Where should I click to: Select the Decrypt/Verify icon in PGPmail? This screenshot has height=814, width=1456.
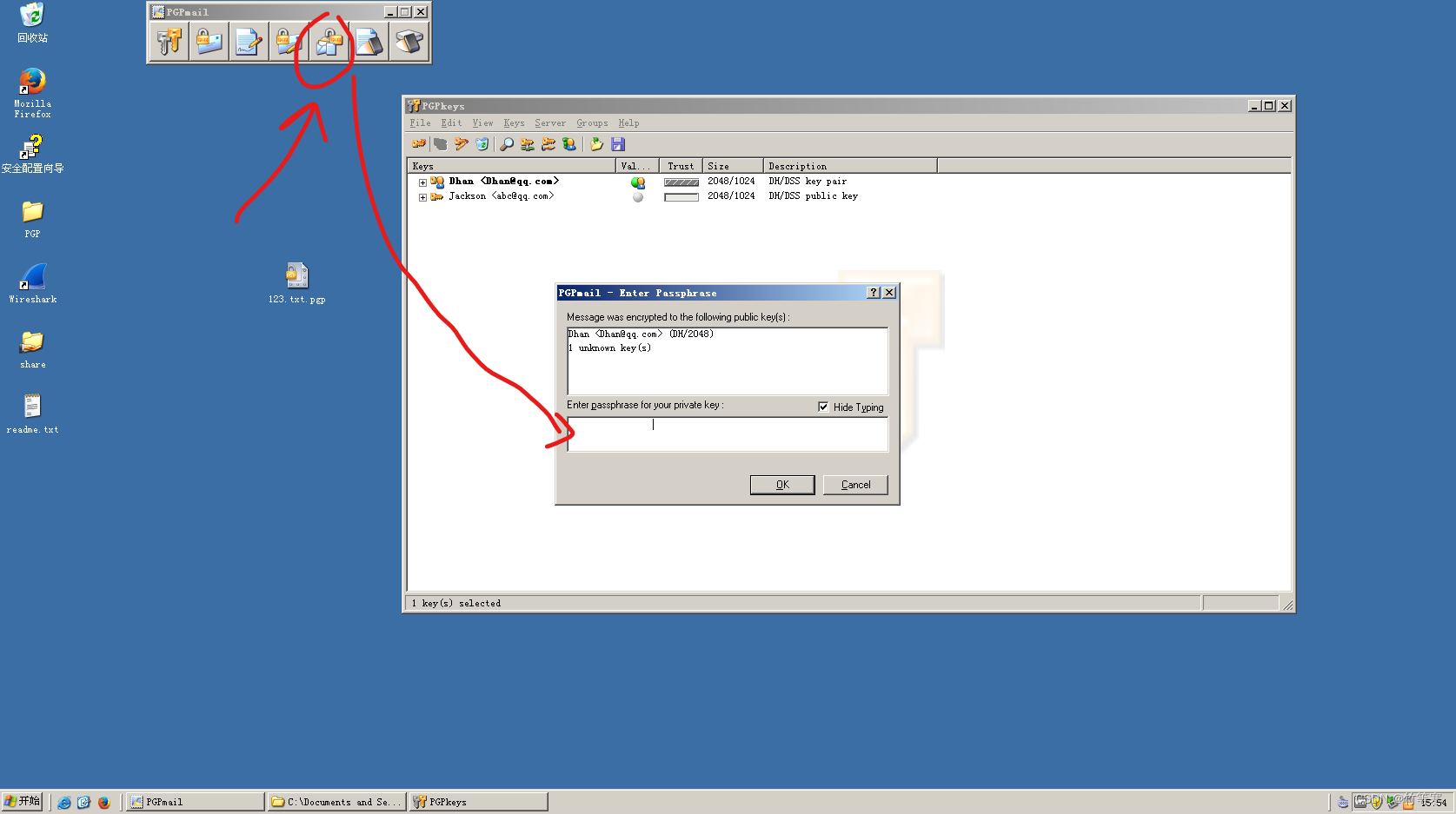(329, 41)
